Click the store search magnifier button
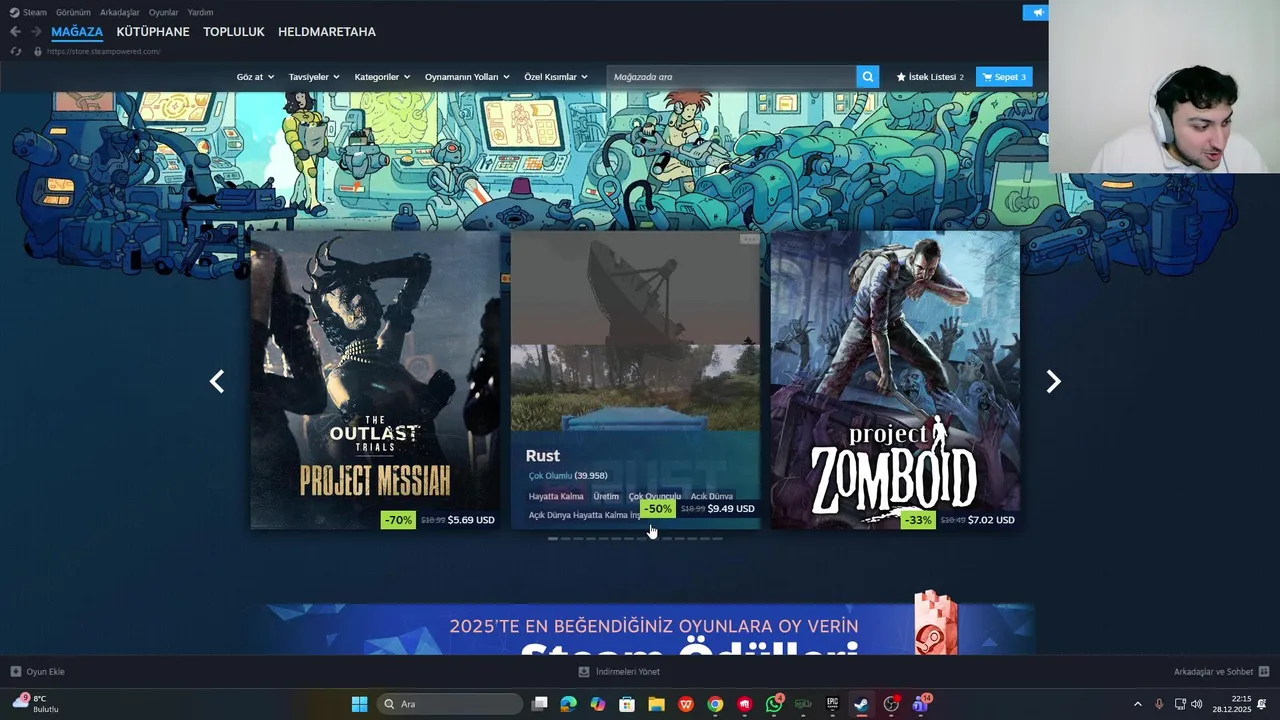 (868, 77)
